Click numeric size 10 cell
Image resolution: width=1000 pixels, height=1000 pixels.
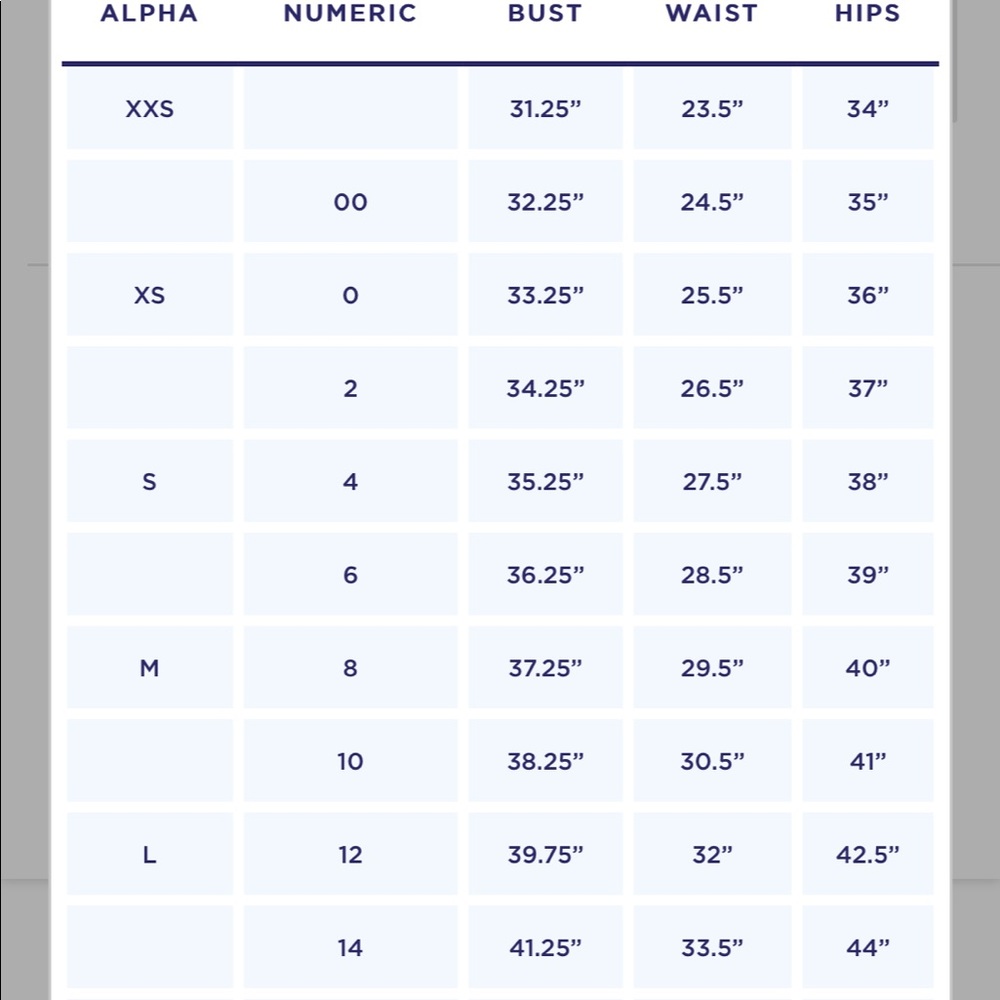[350, 760]
